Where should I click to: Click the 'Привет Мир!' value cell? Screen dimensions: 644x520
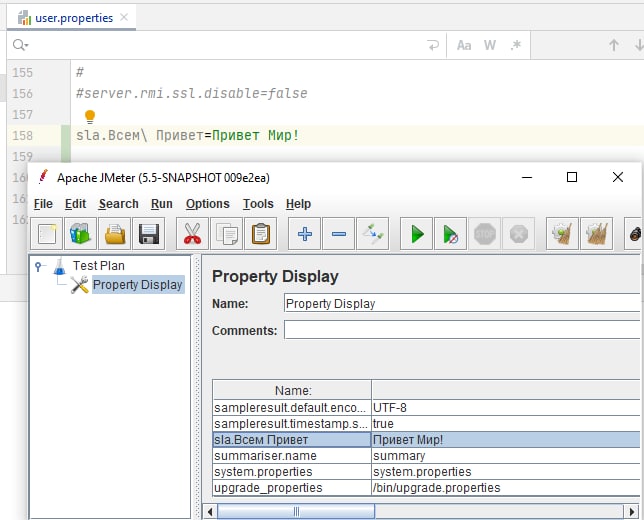click(x=505, y=439)
